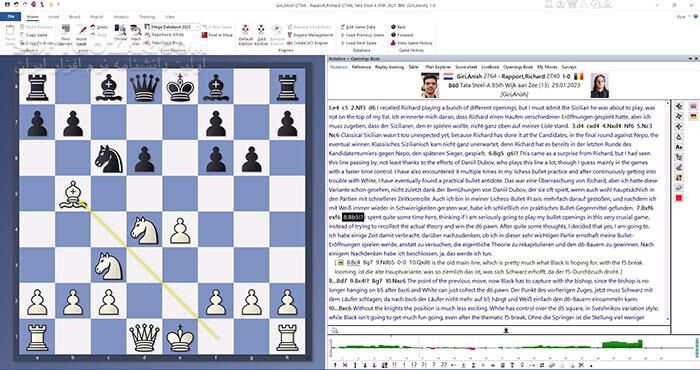Click the move 10.Nxc6 in the notation
This screenshot has width=700, height=370.
click(x=396, y=281)
